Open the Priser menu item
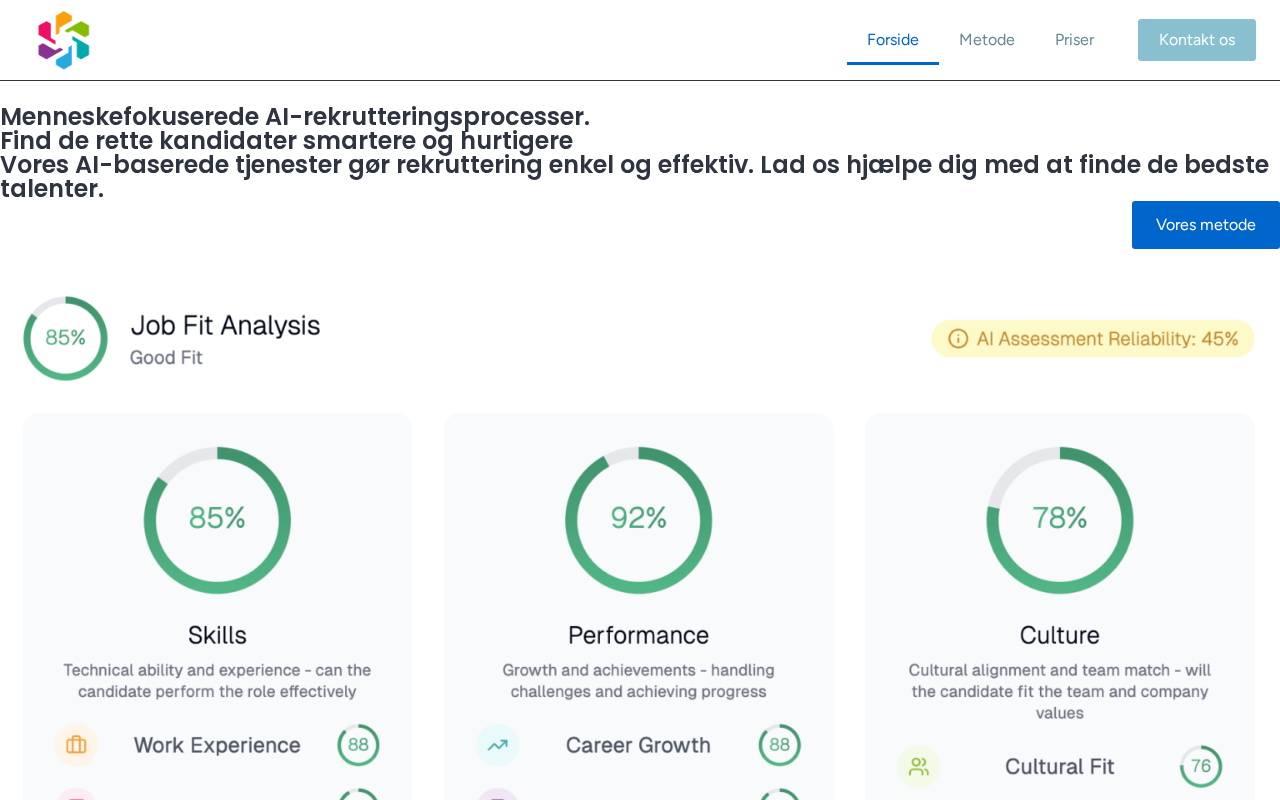Image resolution: width=1280 pixels, height=800 pixels. 1075,40
